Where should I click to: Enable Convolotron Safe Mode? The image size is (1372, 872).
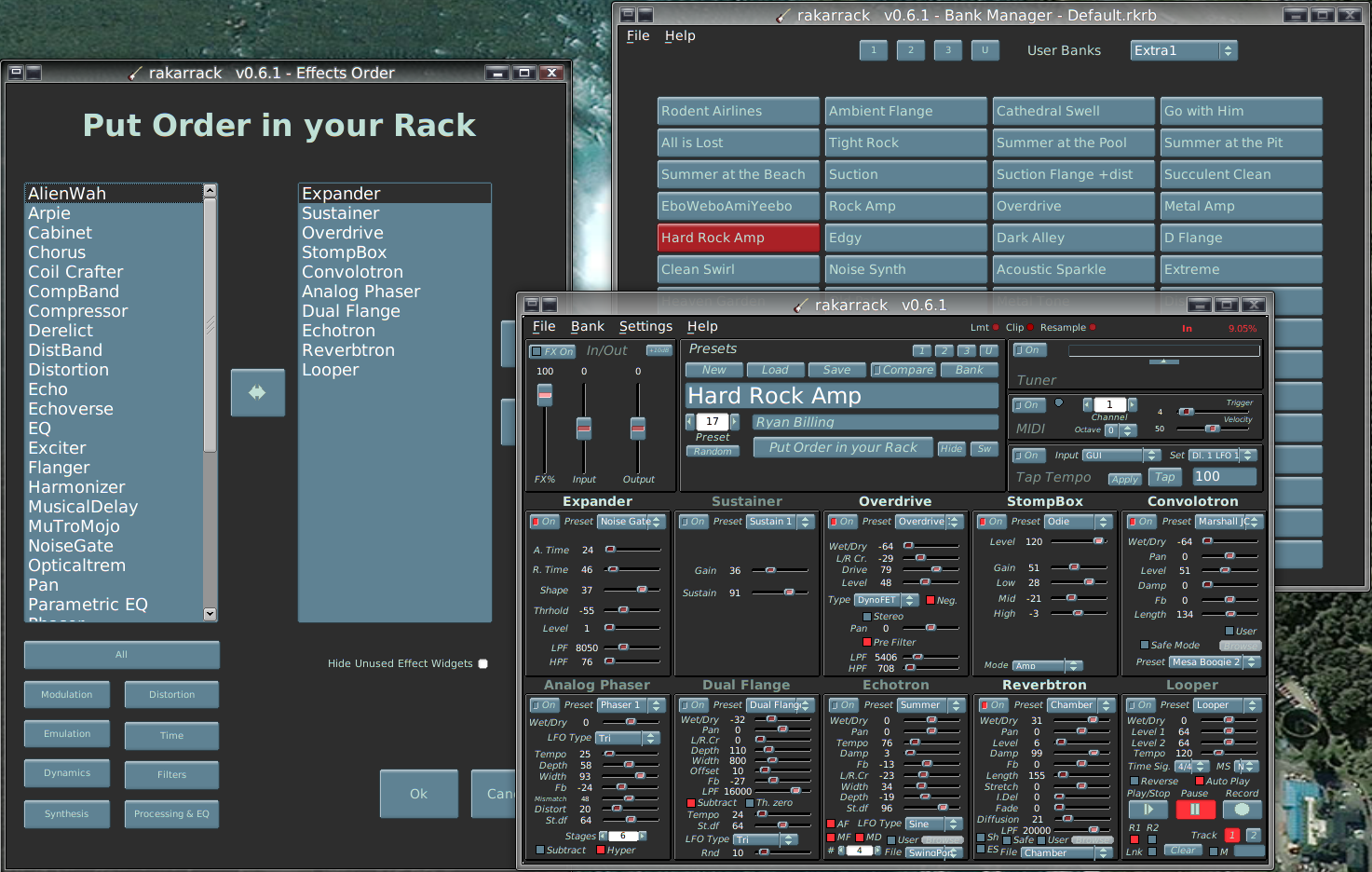click(x=1144, y=645)
